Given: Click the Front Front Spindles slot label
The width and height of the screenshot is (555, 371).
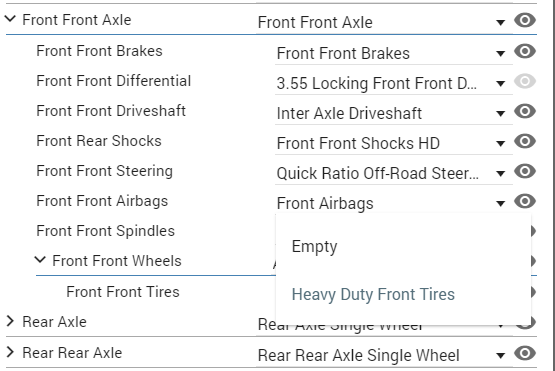Looking at the screenshot, I should point(105,231).
